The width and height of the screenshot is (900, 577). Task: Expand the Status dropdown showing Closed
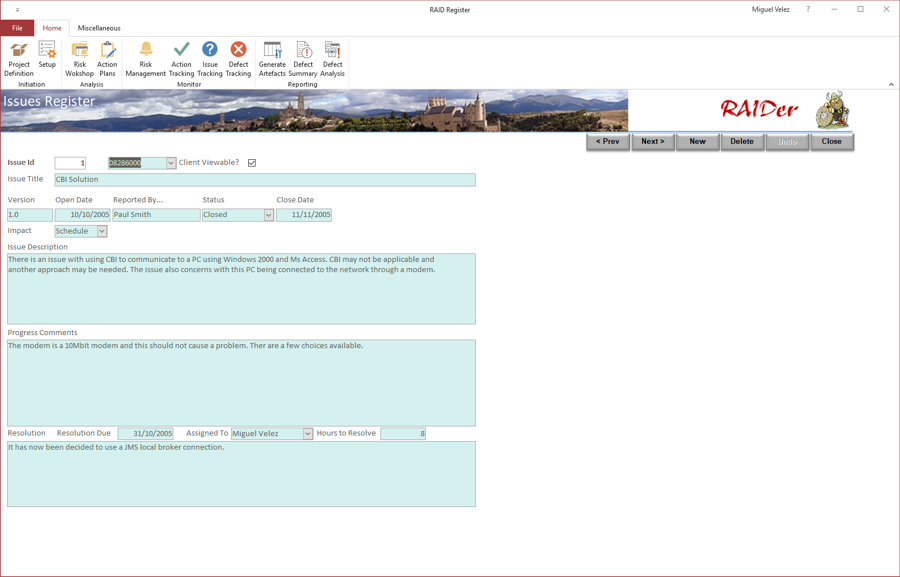click(x=269, y=215)
